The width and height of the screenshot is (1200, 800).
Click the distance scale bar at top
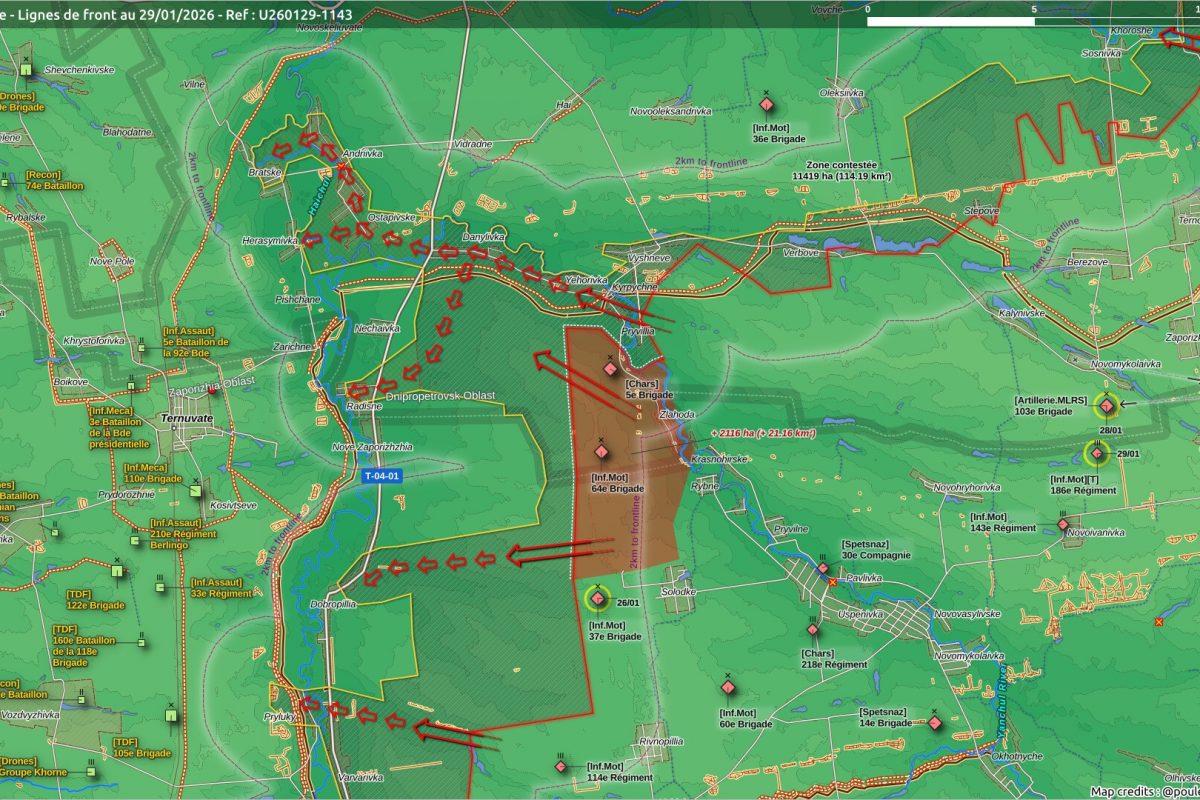(x=1034, y=20)
